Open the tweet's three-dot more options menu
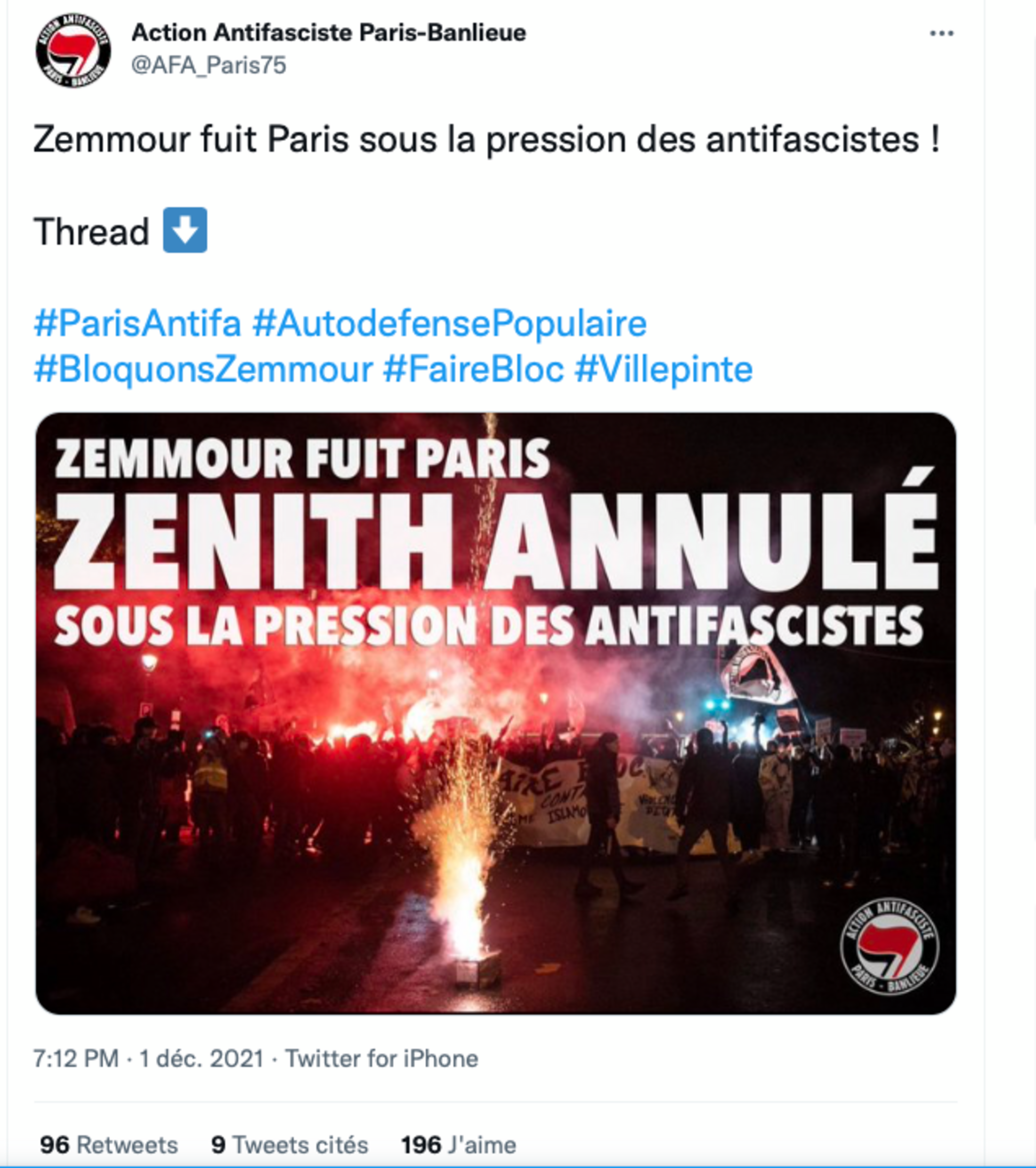This screenshot has height=1168, width=1036. 941,34
